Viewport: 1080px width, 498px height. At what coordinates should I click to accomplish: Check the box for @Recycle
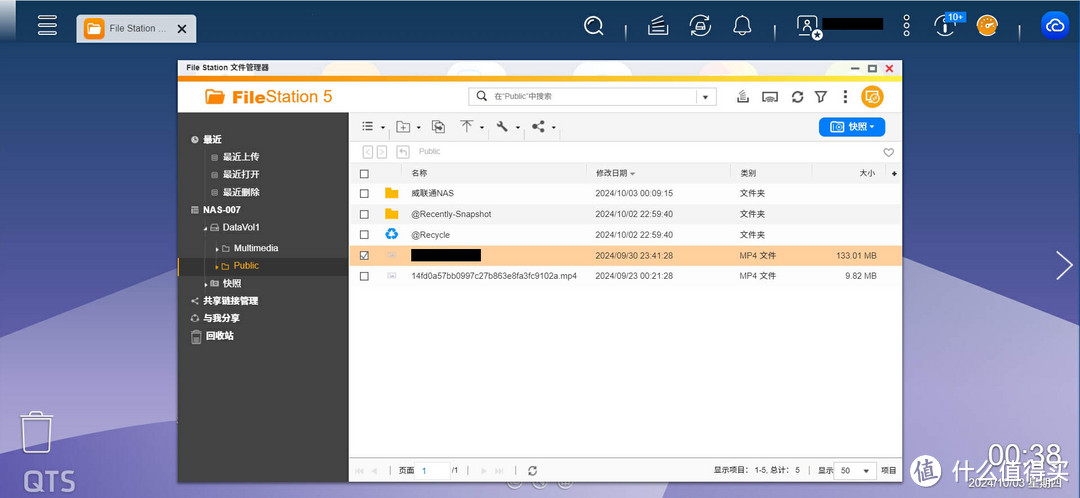pos(364,235)
